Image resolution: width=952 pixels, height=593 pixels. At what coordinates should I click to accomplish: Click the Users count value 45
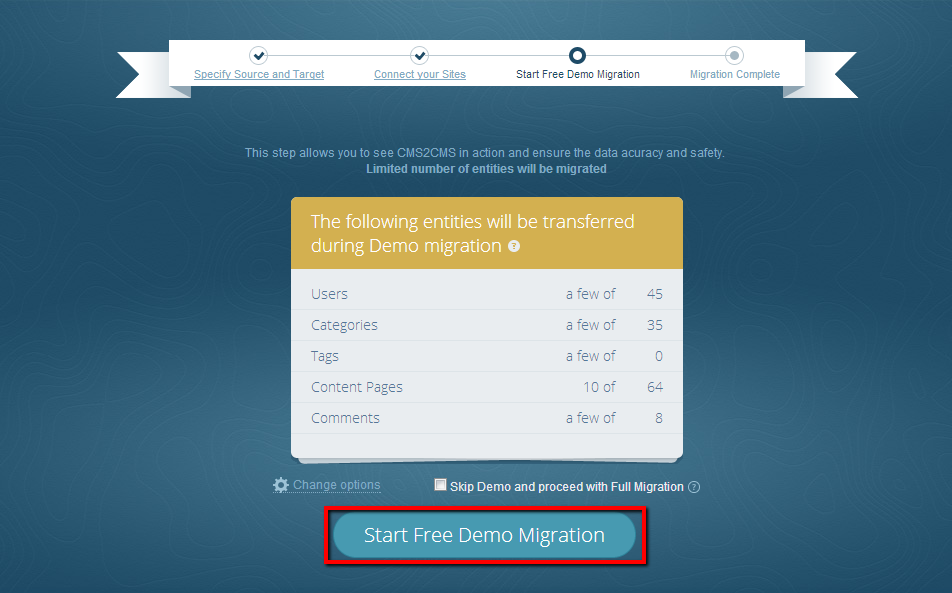point(654,294)
